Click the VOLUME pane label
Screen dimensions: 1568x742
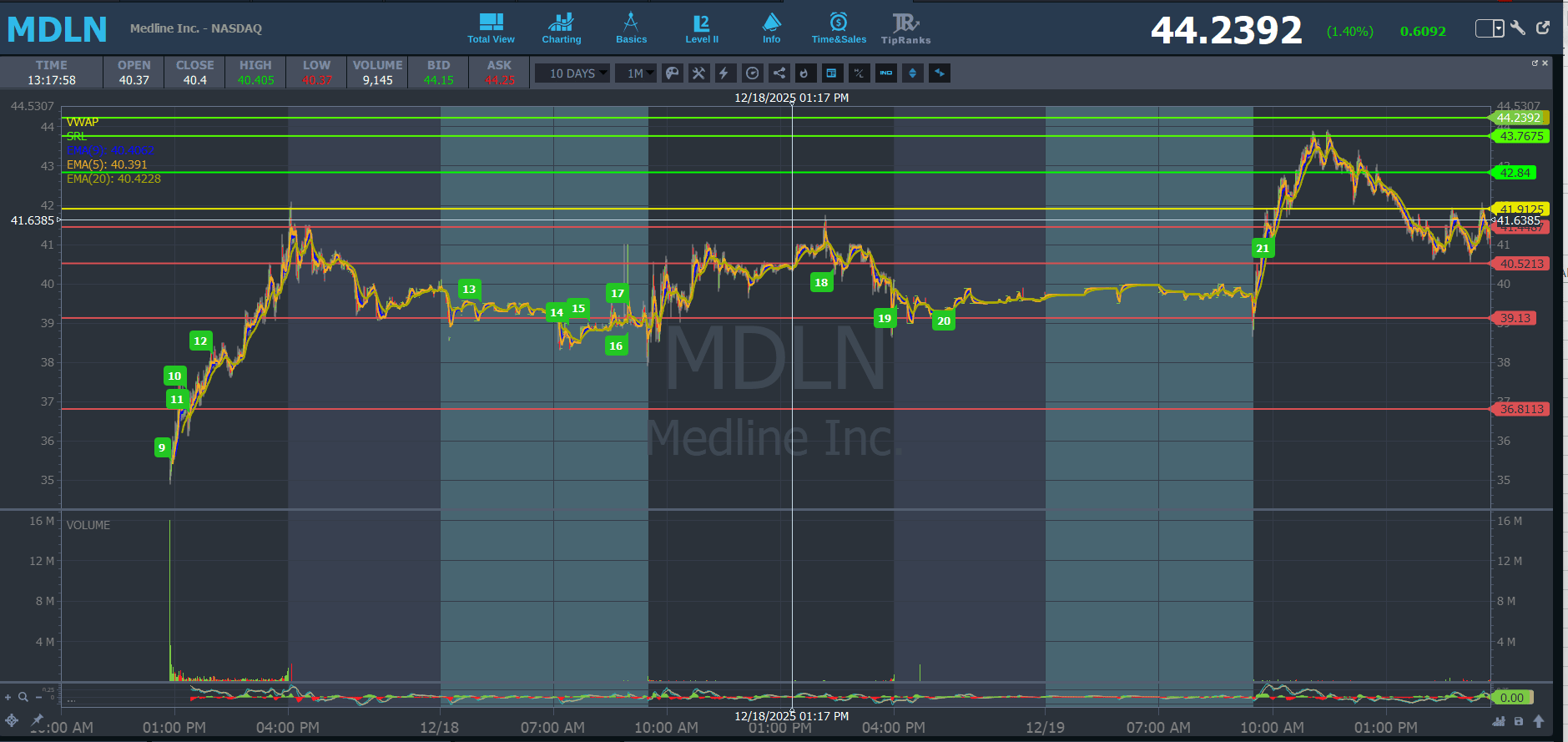88,525
